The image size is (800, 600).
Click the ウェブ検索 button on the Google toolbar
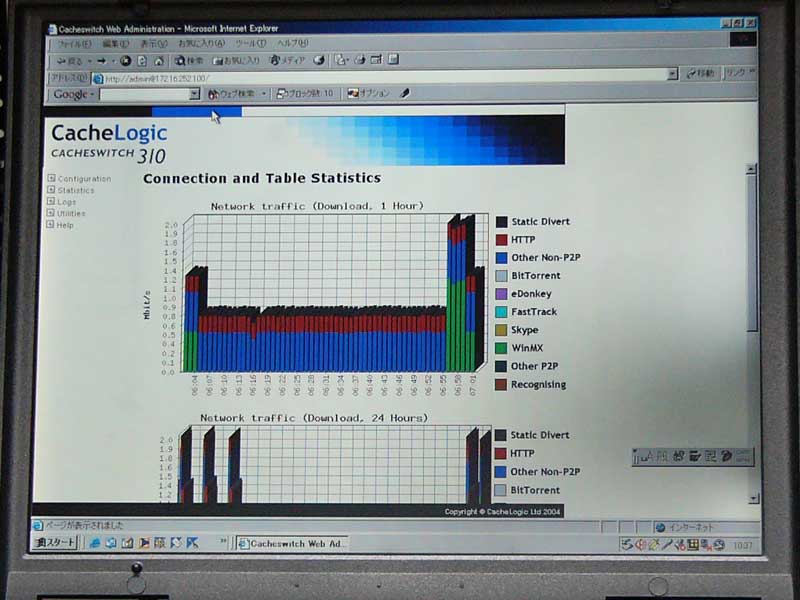232,94
